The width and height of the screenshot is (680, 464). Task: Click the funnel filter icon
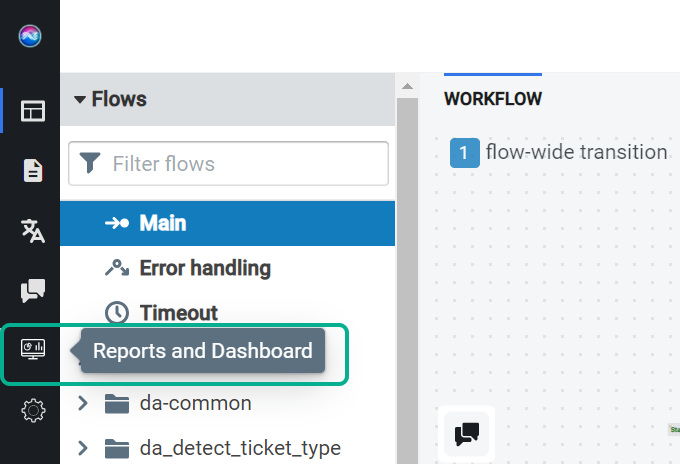pyautogui.click(x=90, y=163)
